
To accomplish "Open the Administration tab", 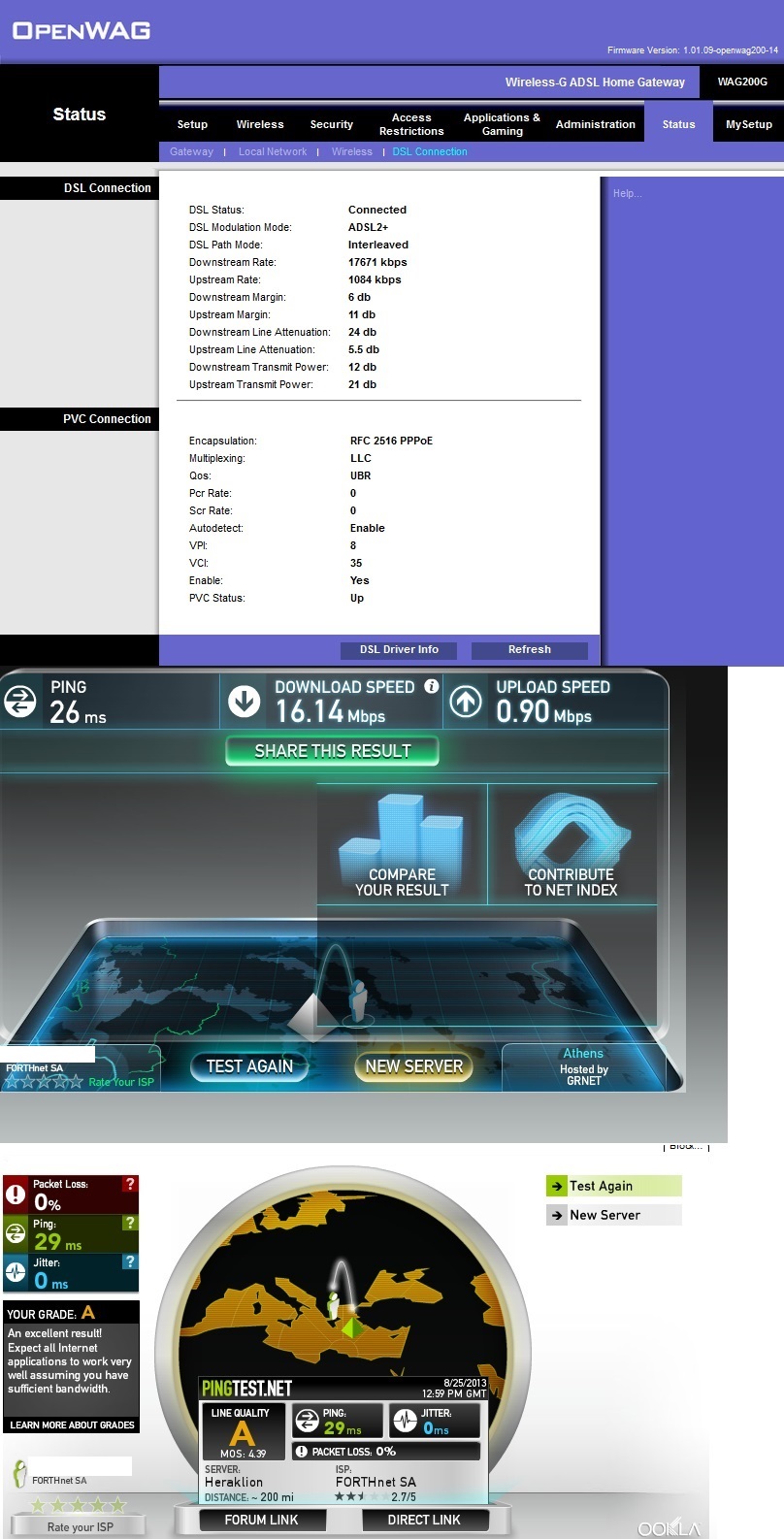I will click(x=596, y=124).
